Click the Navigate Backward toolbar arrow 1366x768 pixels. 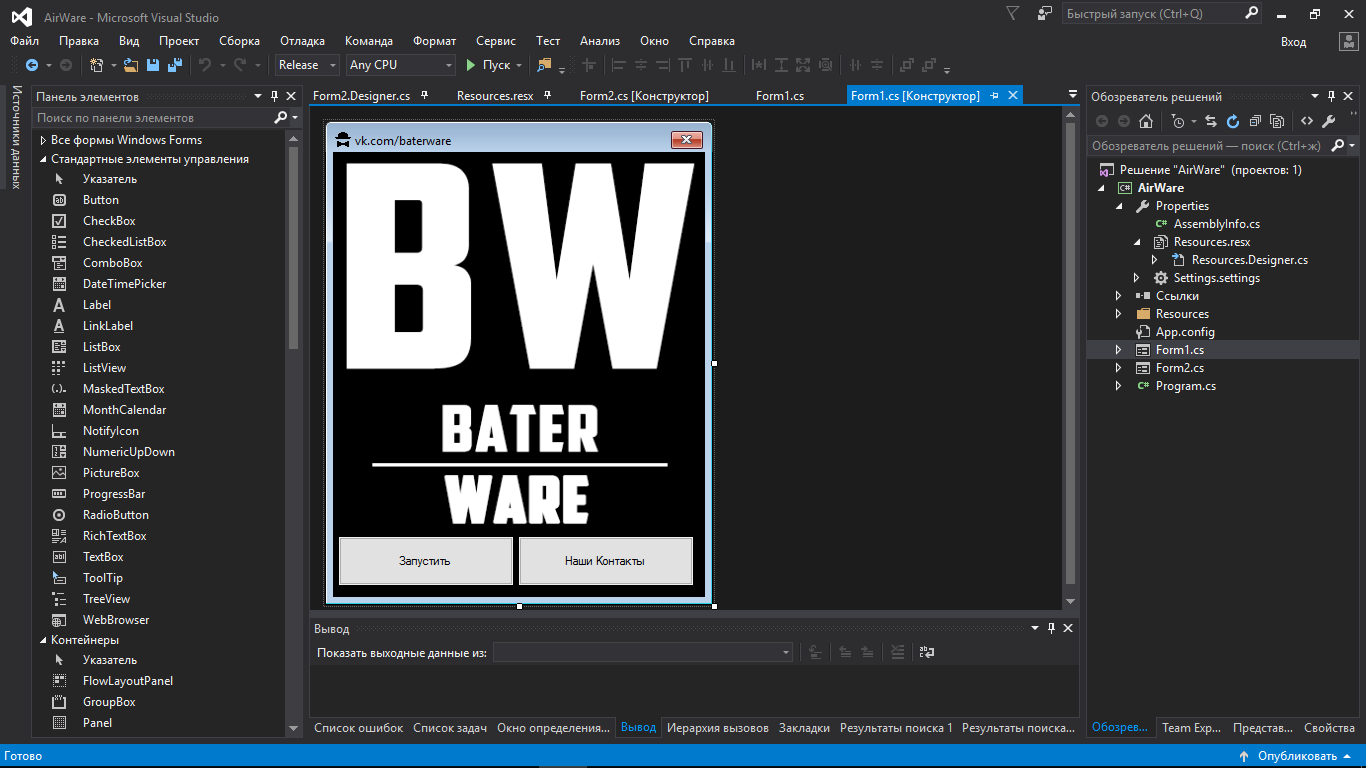click(x=32, y=65)
